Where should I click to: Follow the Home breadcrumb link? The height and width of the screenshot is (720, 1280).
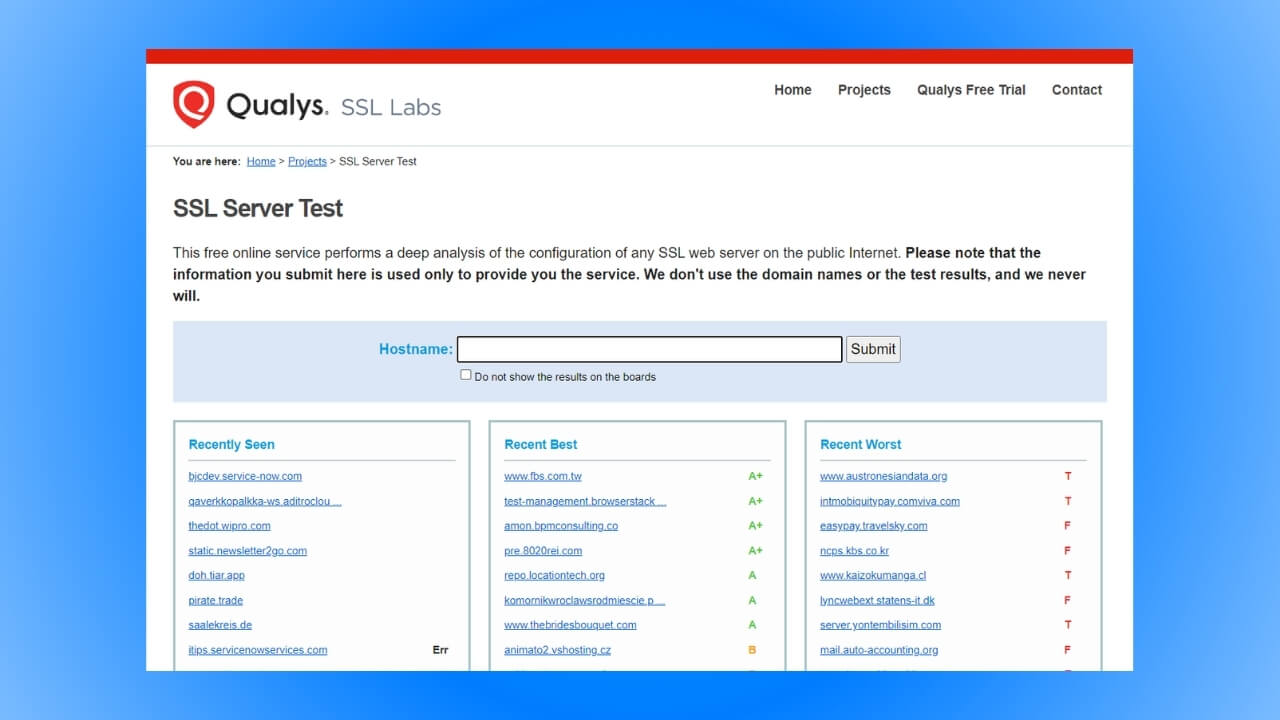pyautogui.click(x=261, y=161)
